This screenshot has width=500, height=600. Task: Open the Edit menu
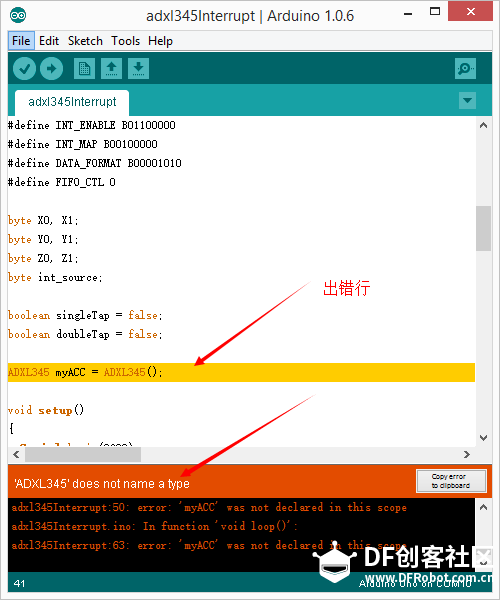coord(49,41)
